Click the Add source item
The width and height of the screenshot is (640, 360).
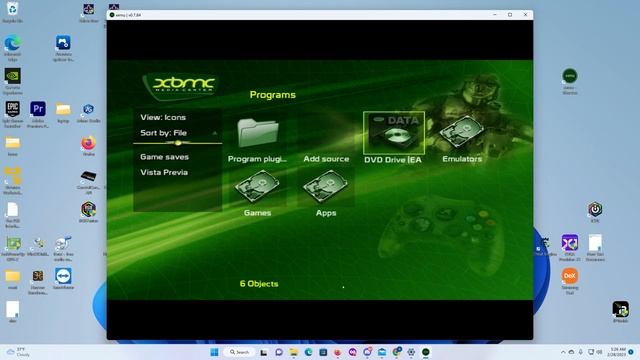click(326, 159)
